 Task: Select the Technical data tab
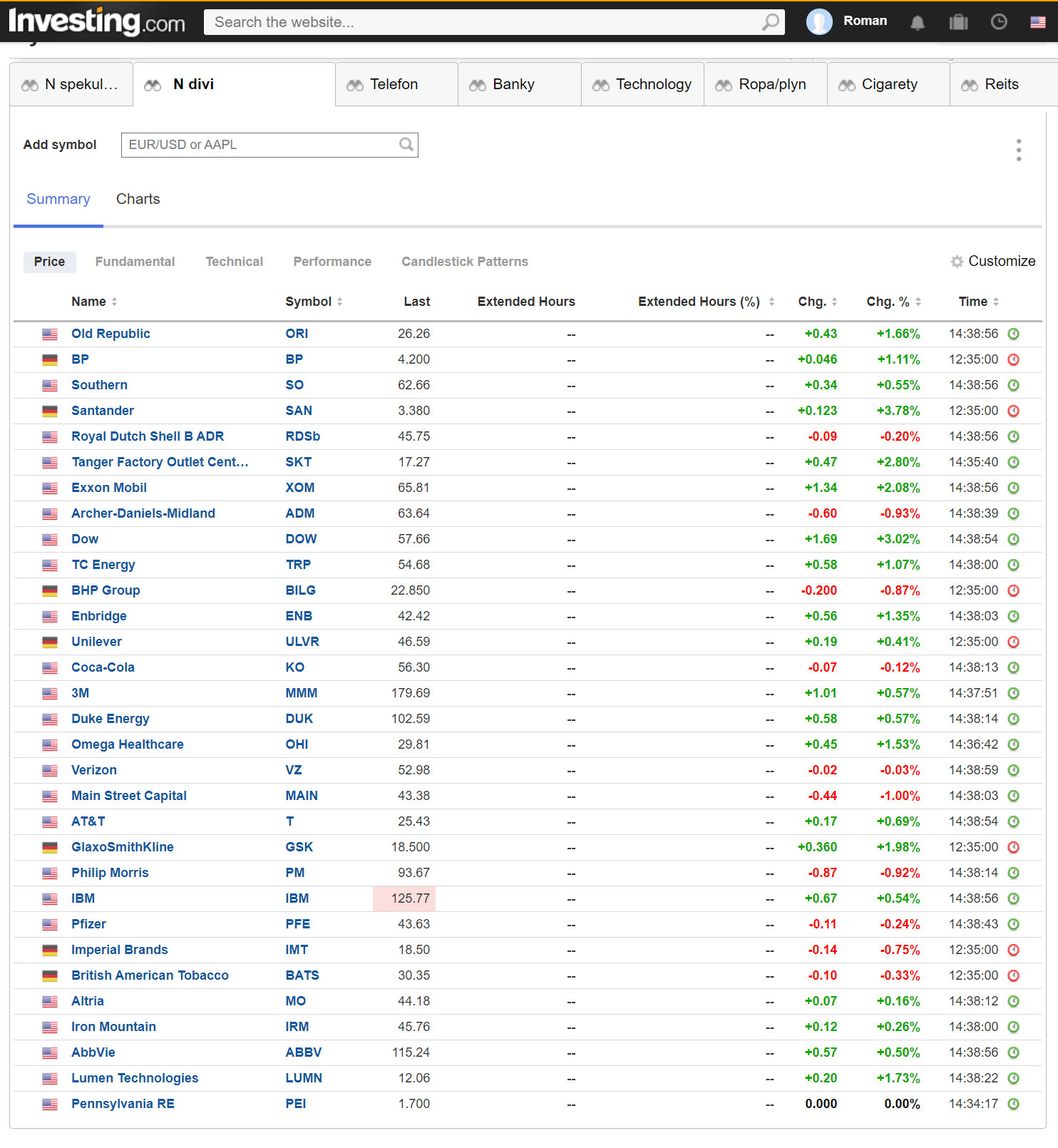tap(234, 262)
